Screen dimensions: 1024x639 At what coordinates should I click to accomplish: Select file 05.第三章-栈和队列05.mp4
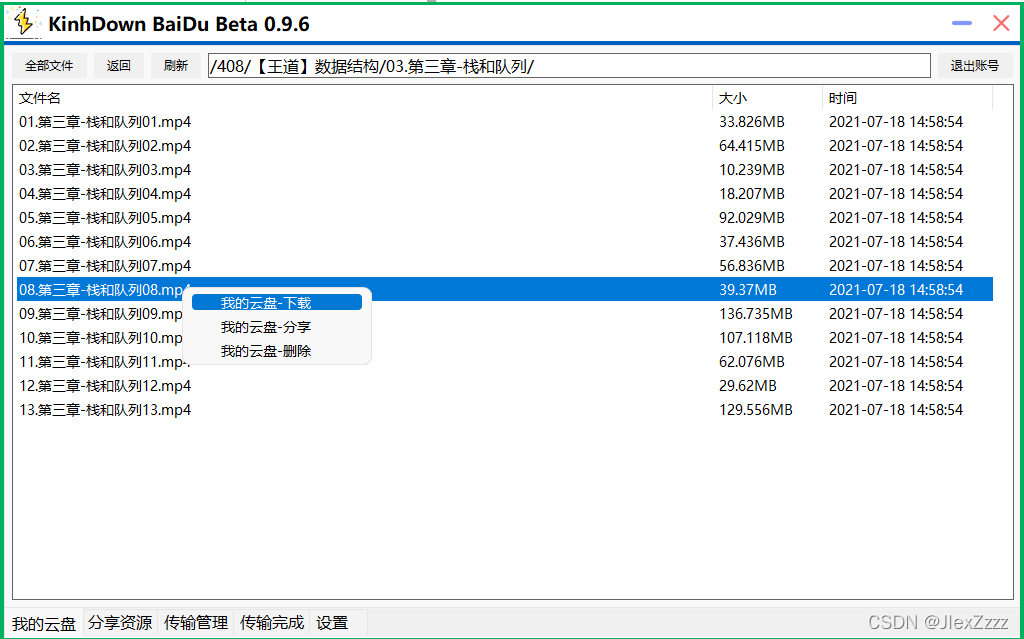tap(105, 218)
